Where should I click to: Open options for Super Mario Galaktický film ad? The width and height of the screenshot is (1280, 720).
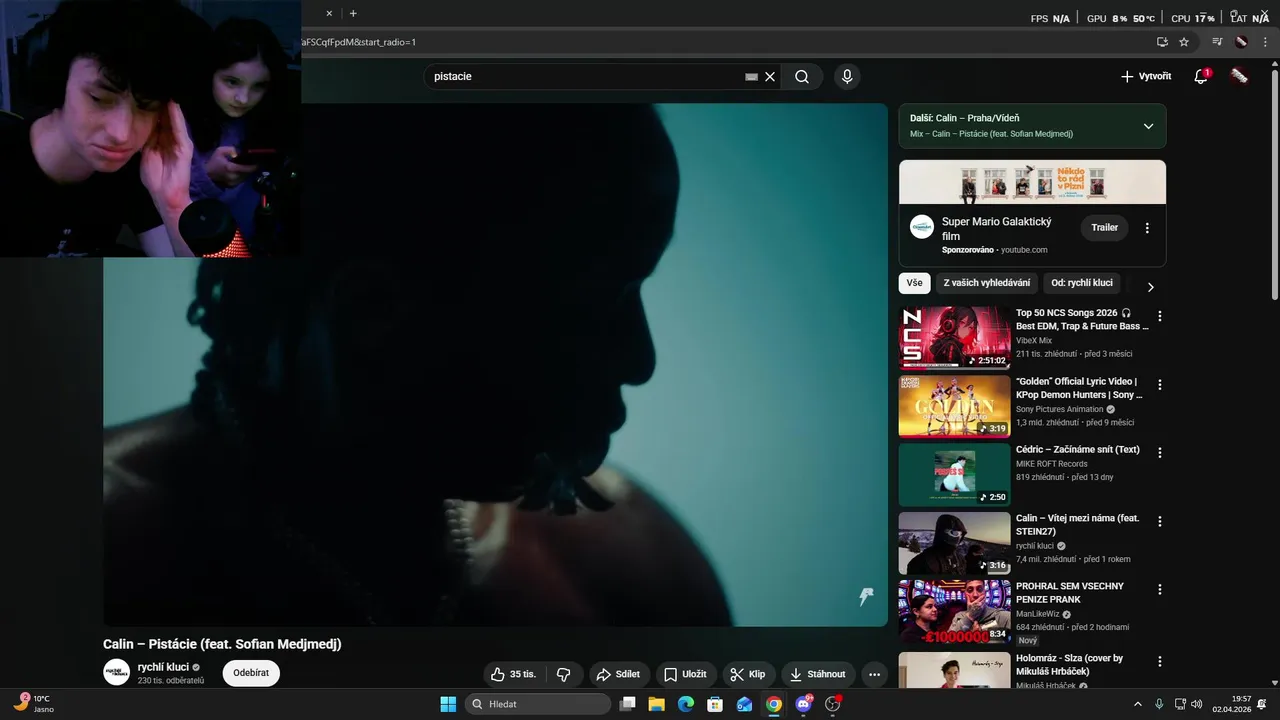(x=1147, y=228)
